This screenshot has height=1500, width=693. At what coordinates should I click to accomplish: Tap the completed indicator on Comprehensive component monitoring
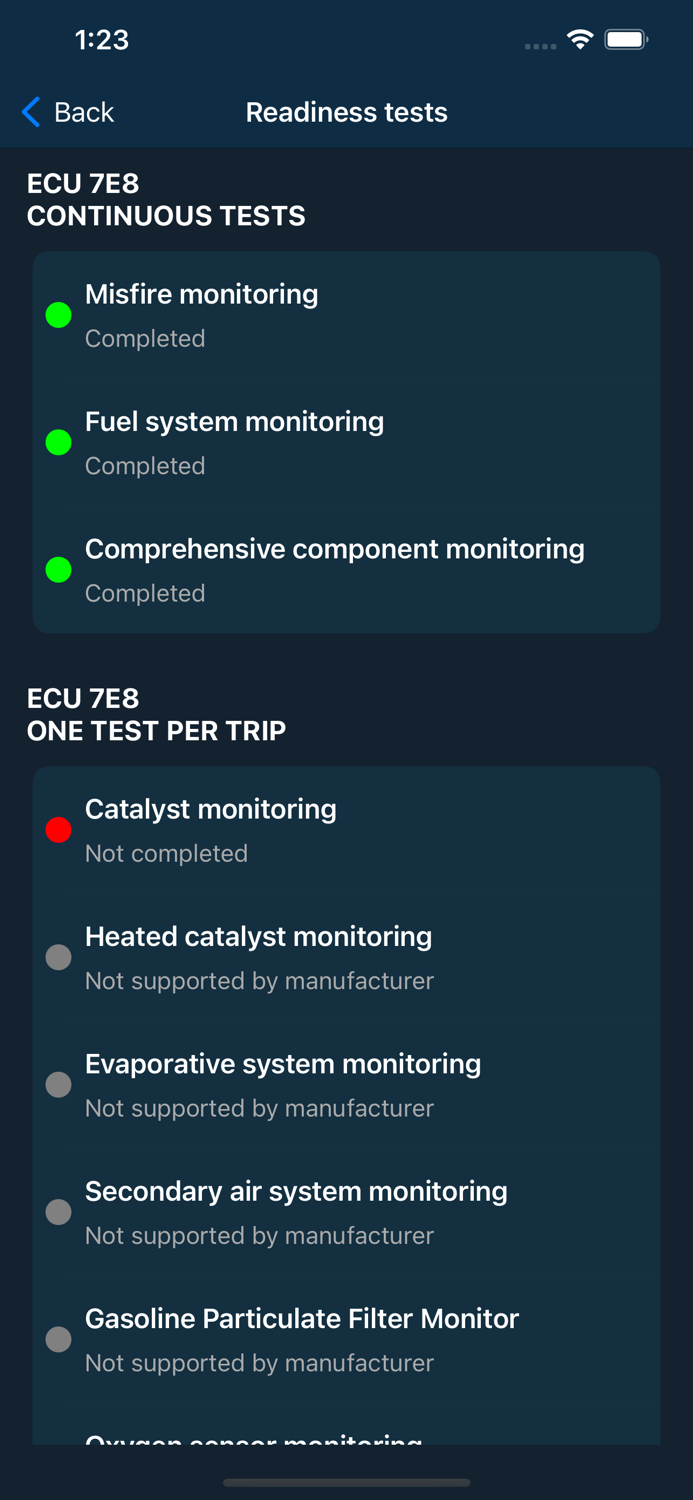click(x=58, y=570)
